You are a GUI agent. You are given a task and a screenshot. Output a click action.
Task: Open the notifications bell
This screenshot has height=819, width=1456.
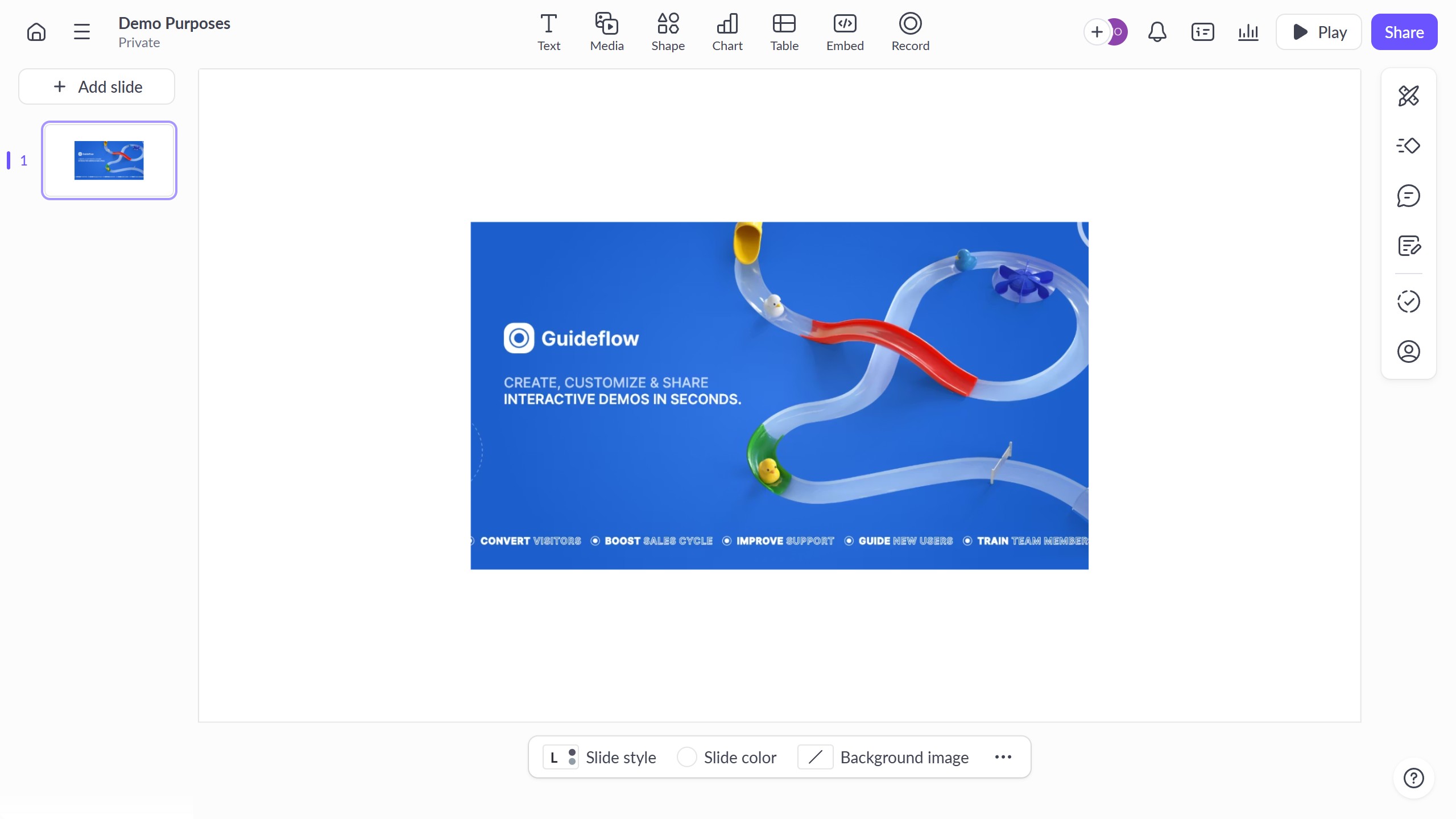tap(1157, 32)
